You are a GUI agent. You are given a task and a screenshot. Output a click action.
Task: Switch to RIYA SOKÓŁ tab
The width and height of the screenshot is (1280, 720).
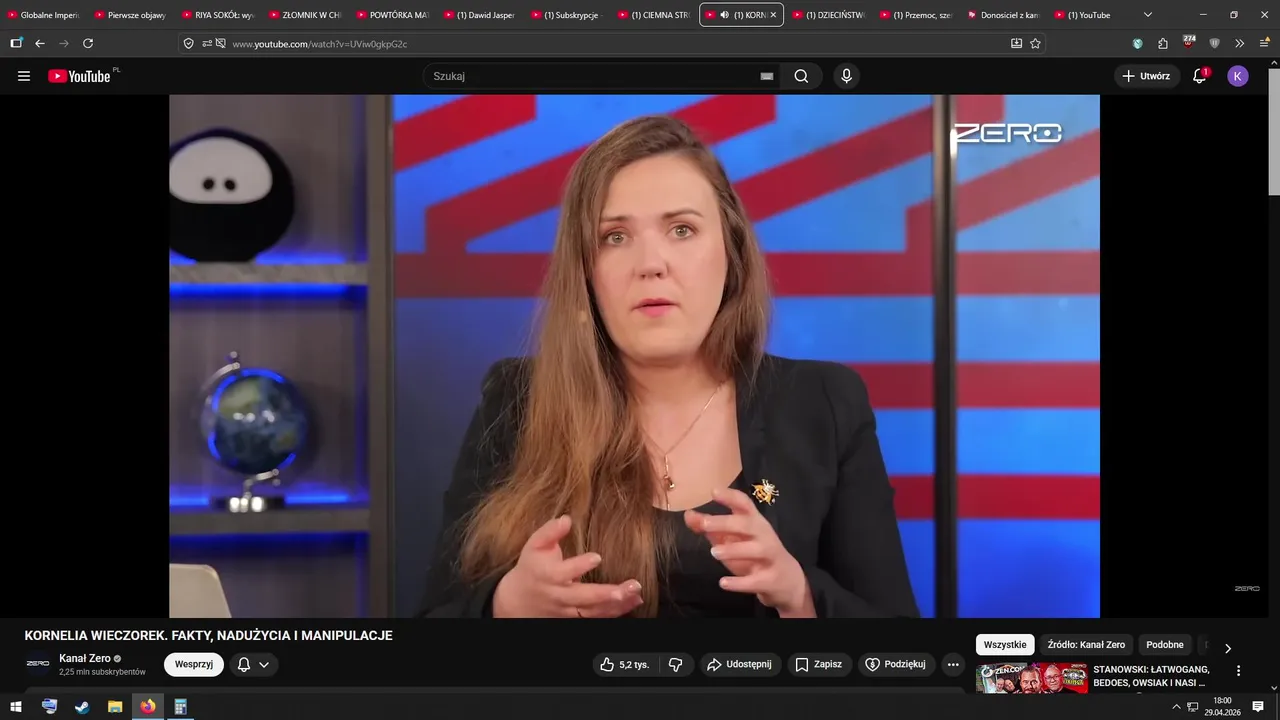coord(218,15)
